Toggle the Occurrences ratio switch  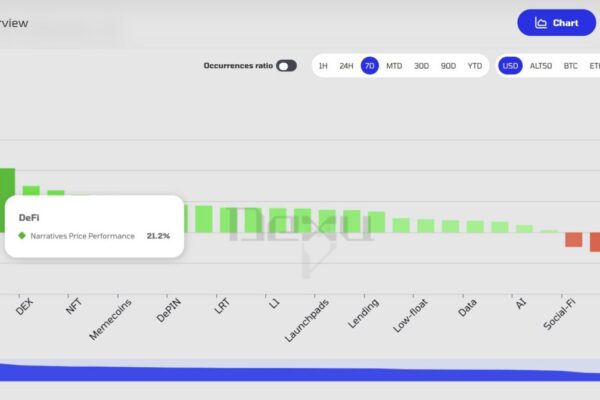tap(287, 66)
